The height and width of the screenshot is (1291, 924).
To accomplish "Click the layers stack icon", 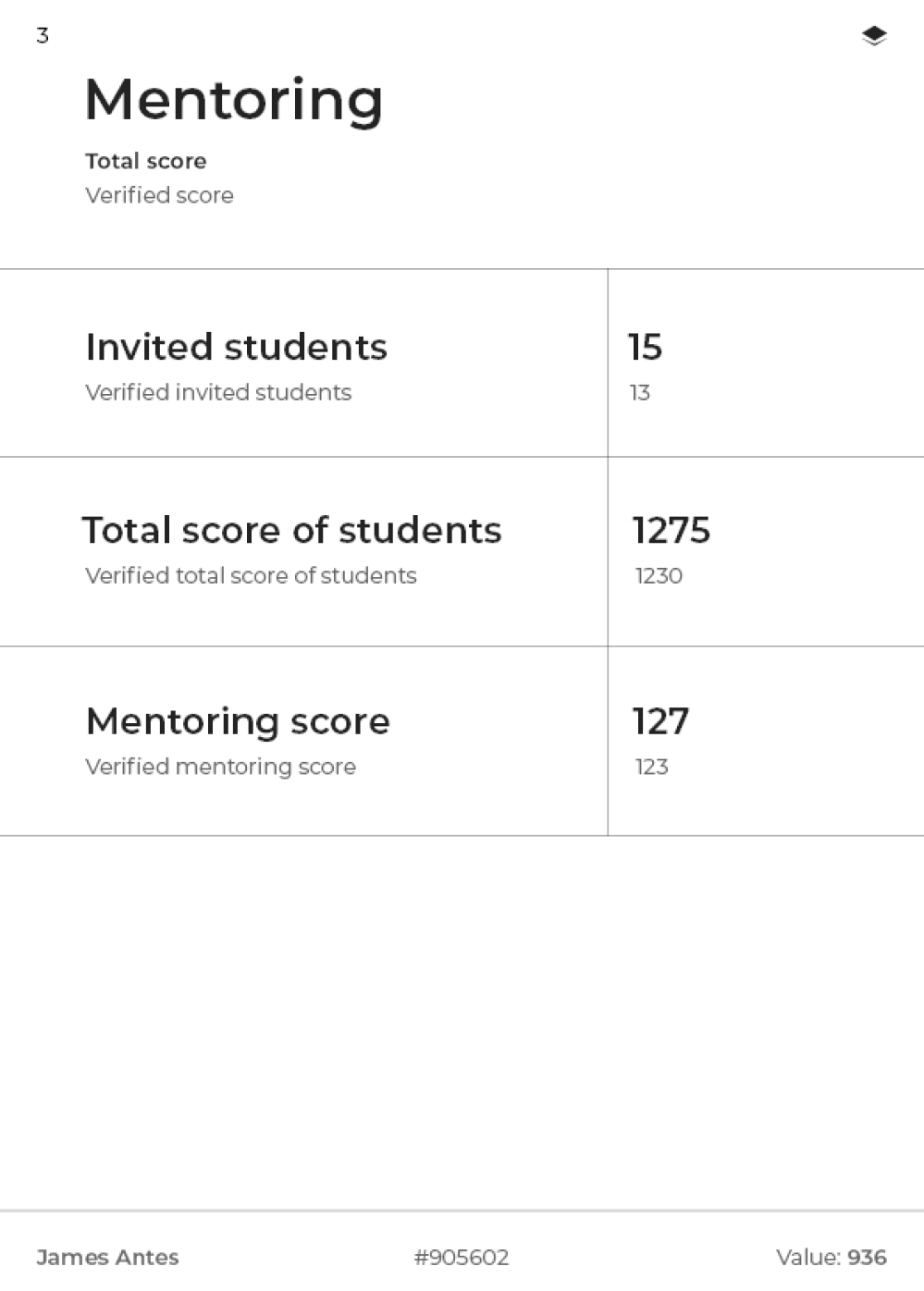I will [873, 36].
